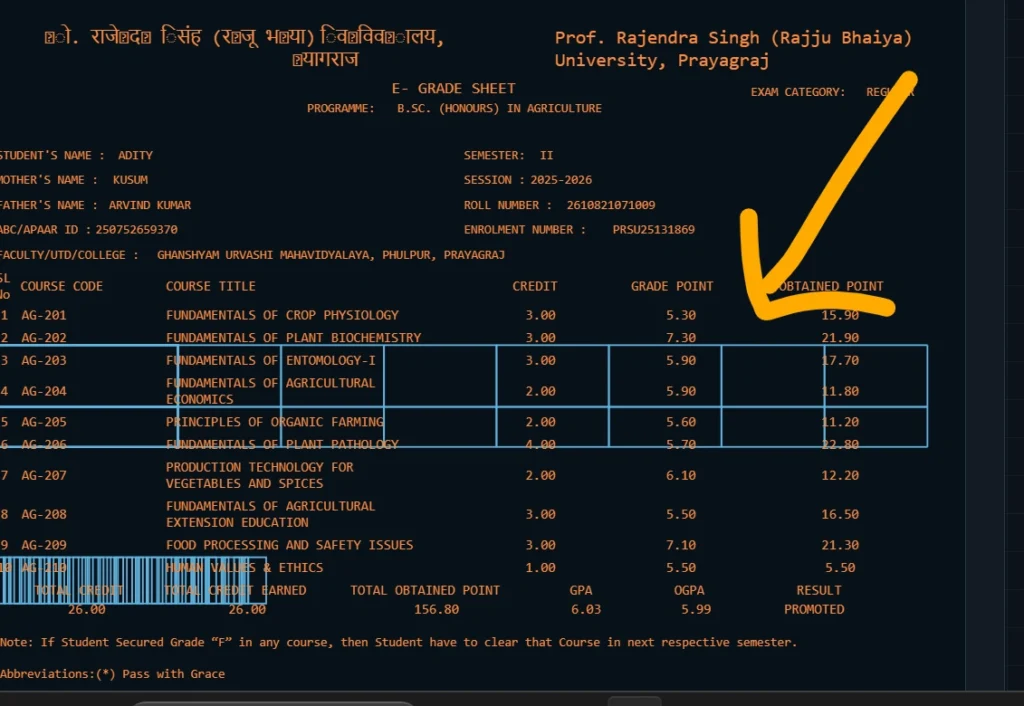Click GPA value 6.03
Screen dimensions: 1024x706
click(x=585, y=609)
